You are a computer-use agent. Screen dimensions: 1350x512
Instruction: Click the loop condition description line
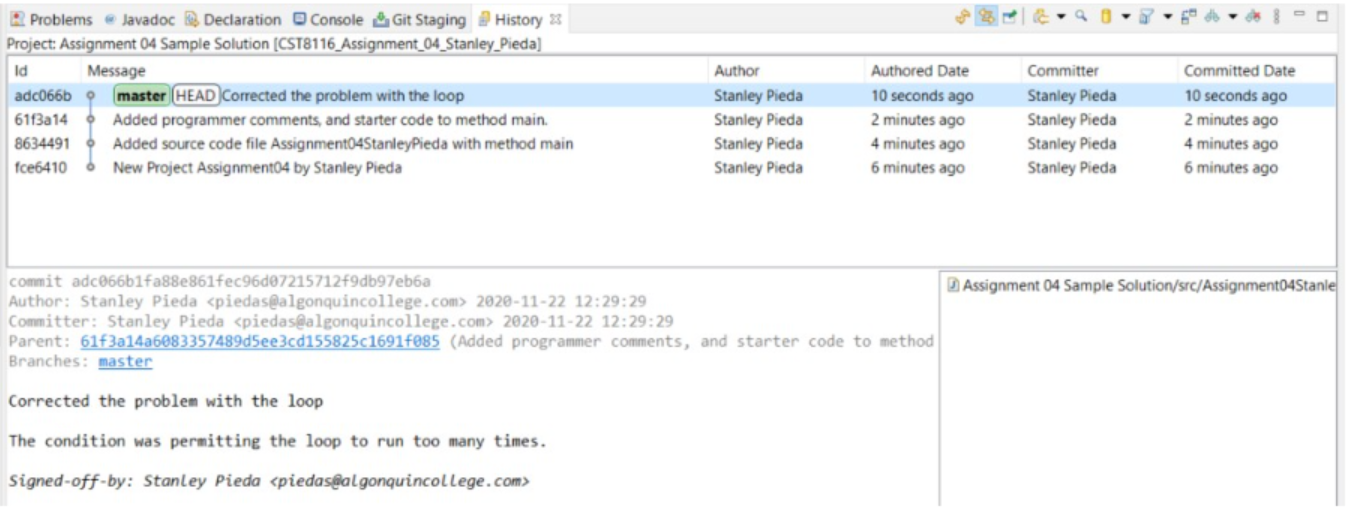tap(278, 441)
